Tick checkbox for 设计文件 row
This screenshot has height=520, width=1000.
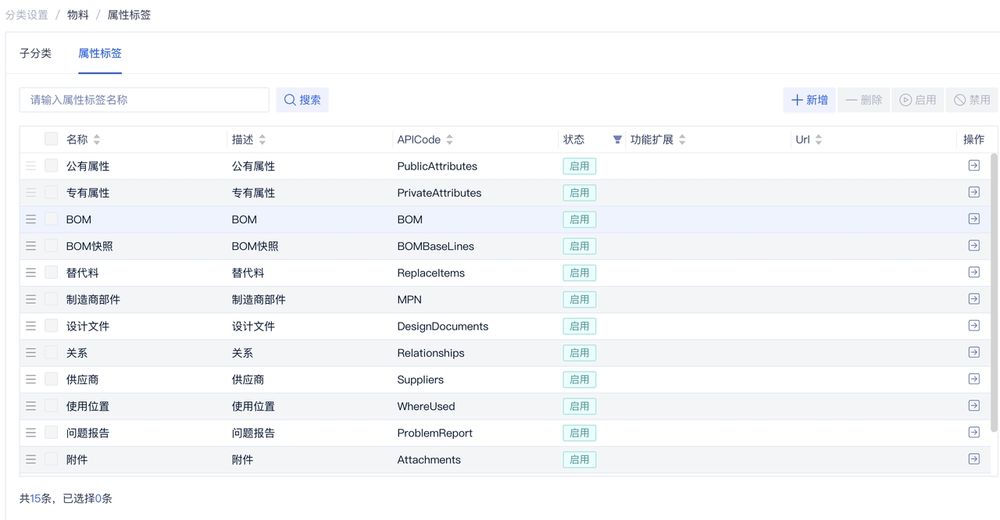tap(51, 326)
